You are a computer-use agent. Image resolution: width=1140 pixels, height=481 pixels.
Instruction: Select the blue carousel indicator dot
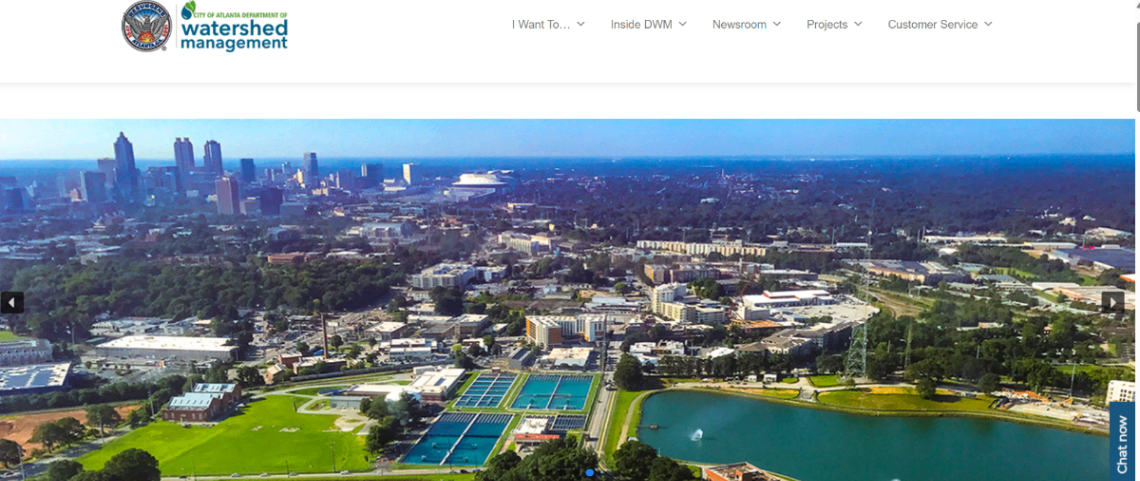click(x=590, y=472)
